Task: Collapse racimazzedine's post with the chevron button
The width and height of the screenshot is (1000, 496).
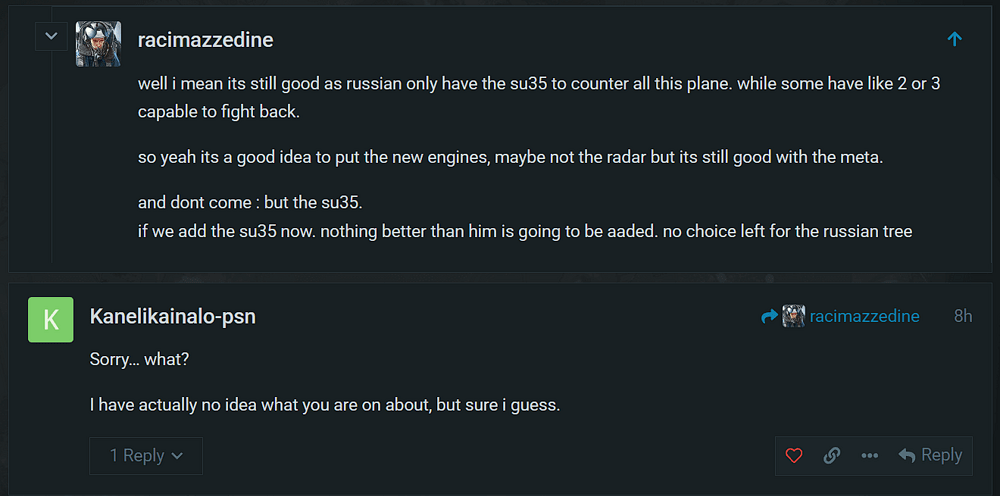Action: [x=51, y=39]
